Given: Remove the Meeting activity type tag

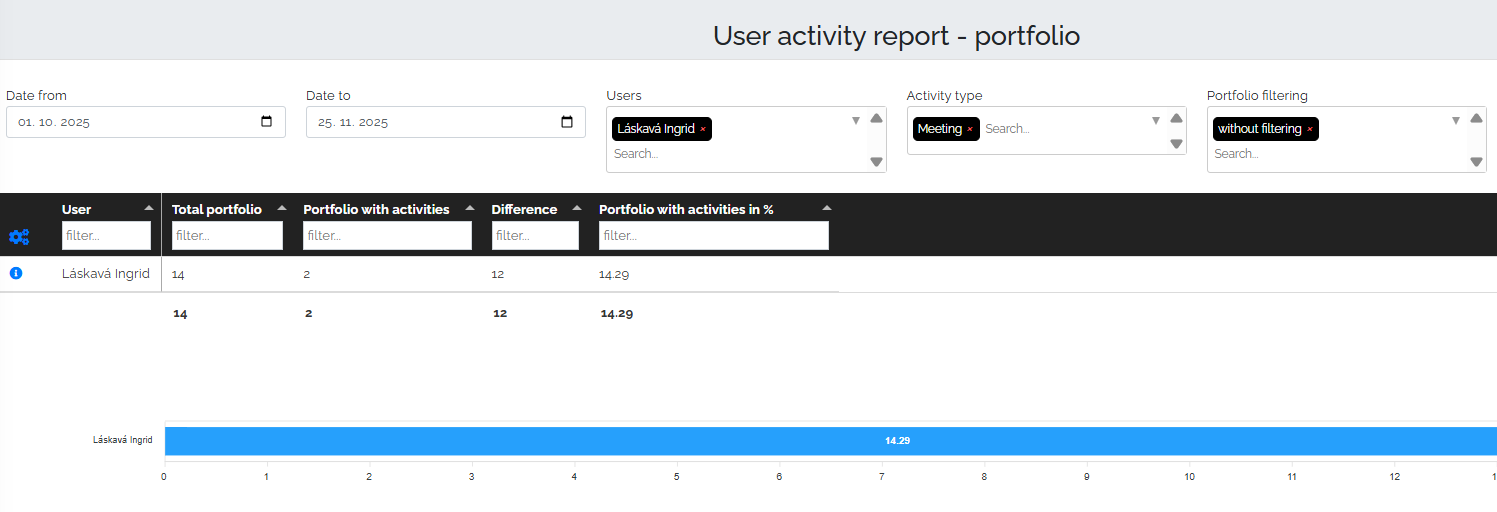Looking at the screenshot, I should (x=969, y=130).
